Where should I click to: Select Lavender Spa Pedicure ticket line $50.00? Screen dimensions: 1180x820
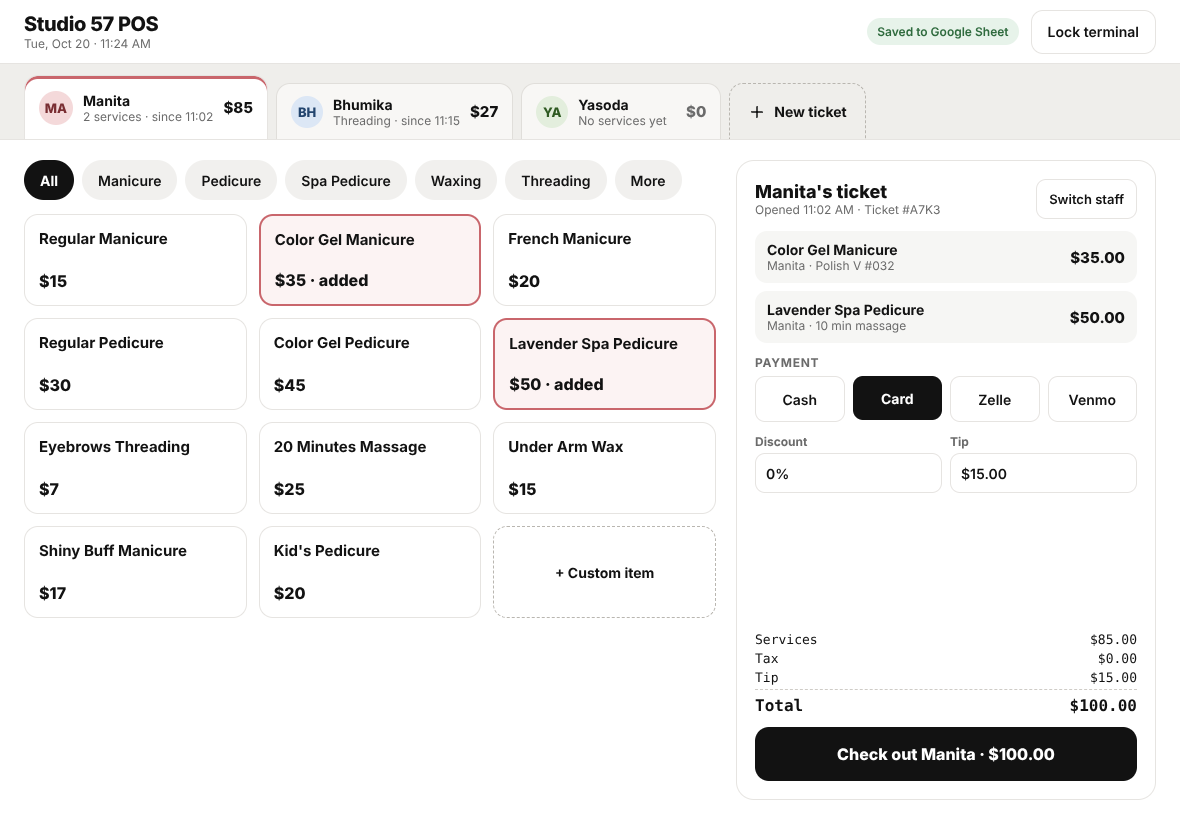(945, 317)
